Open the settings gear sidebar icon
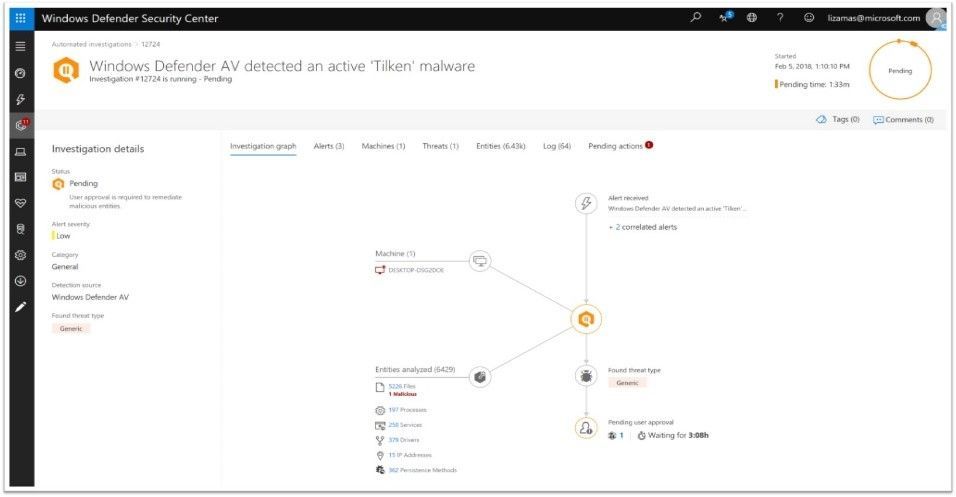The height and width of the screenshot is (497, 956). pos(20,255)
